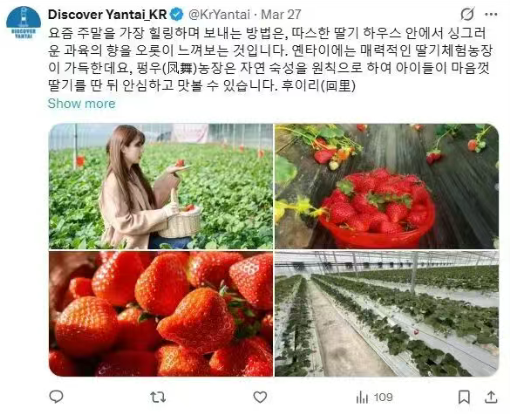Open the reply comment icon
Screen dimensions: 510x414
(x=56, y=397)
